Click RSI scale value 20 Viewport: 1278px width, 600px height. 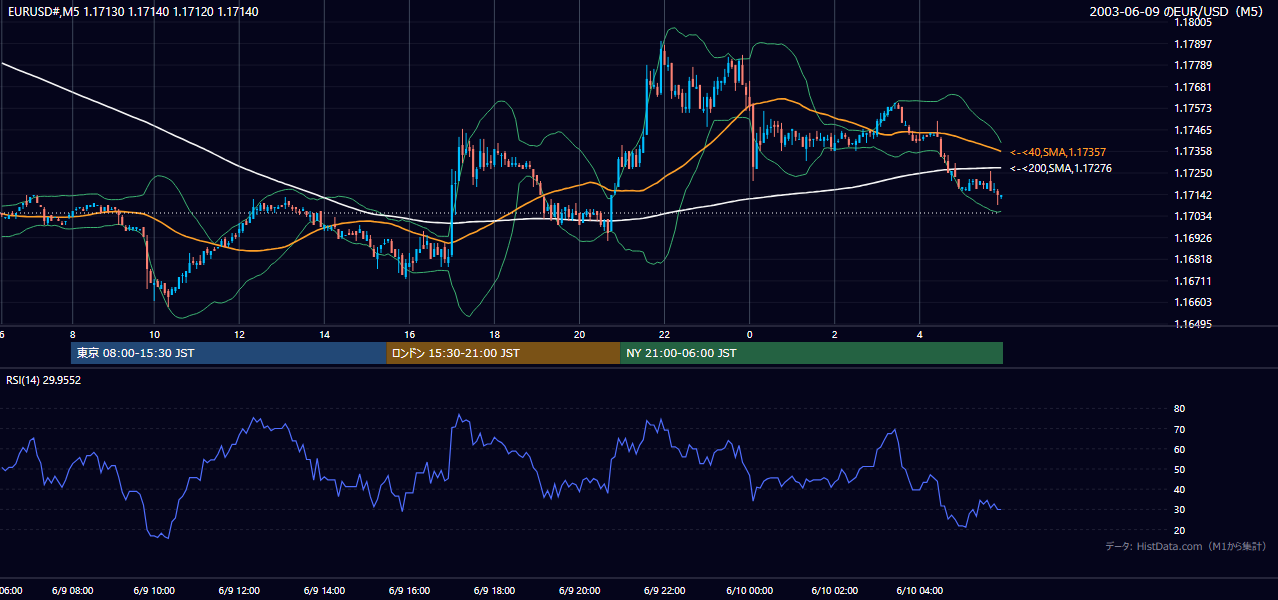pos(1179,530)
